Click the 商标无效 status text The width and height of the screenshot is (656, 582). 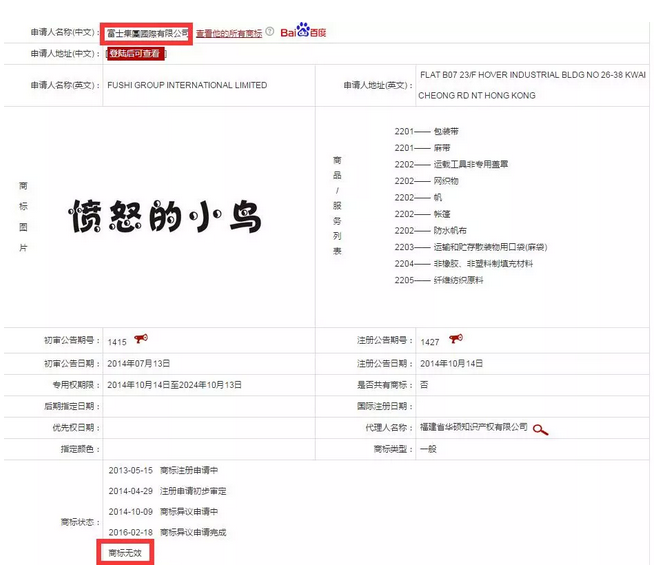126,553
